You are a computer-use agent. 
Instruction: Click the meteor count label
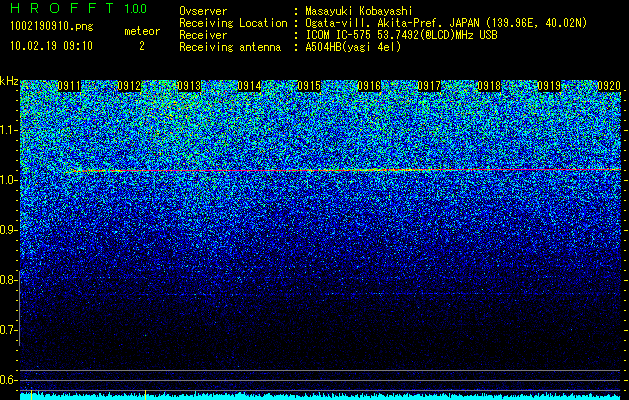point(142,31)
